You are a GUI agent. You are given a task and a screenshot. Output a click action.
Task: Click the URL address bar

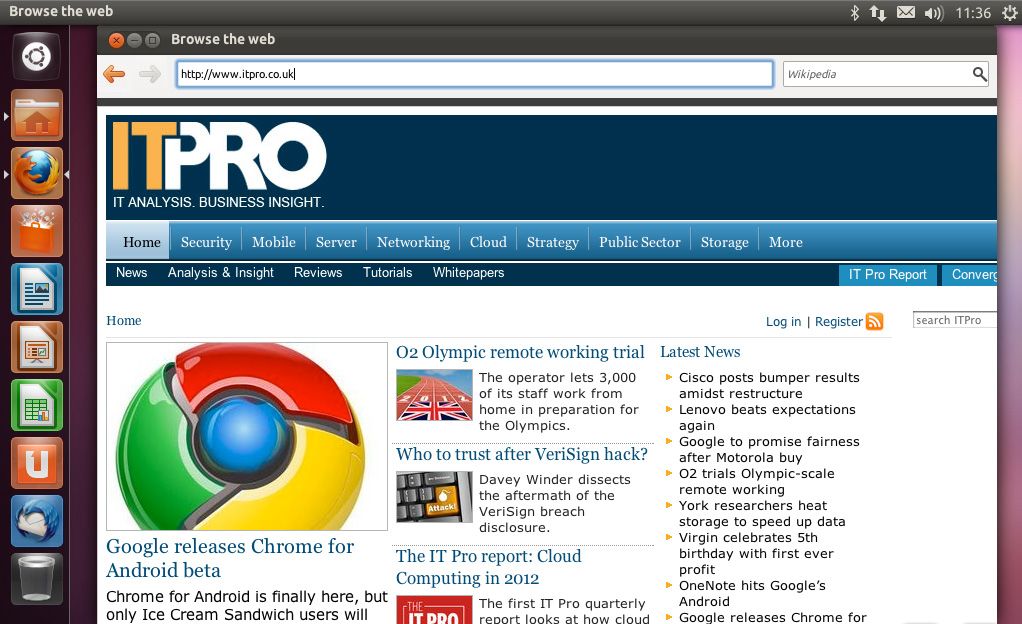point(474,74)
